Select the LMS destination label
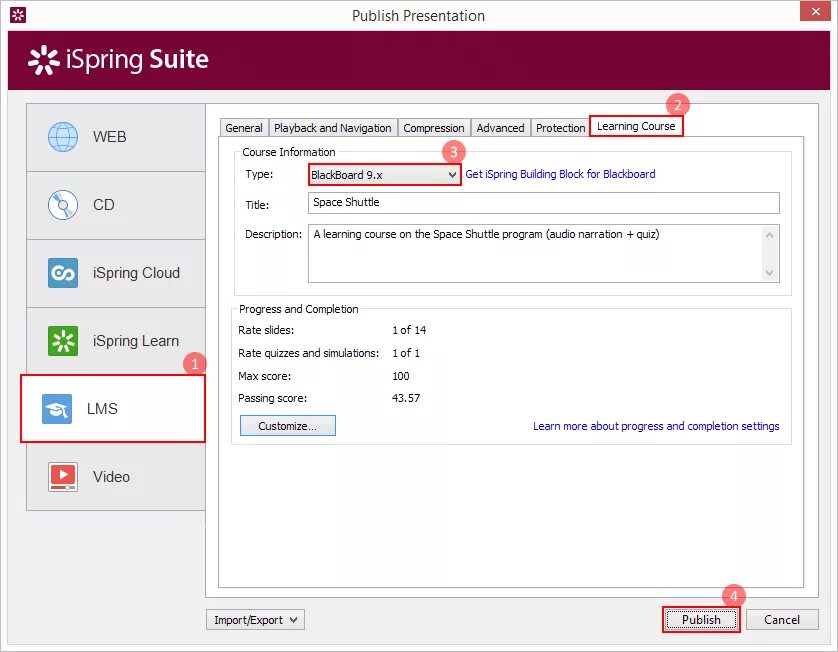This screenshot has width=838, height=652. [102, 409]
